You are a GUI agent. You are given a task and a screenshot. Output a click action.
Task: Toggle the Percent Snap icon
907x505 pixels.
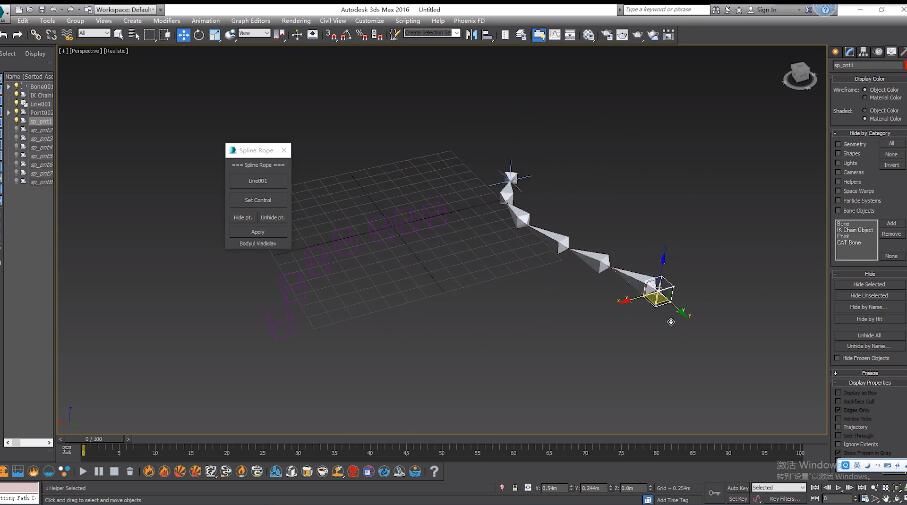point(362,35)
